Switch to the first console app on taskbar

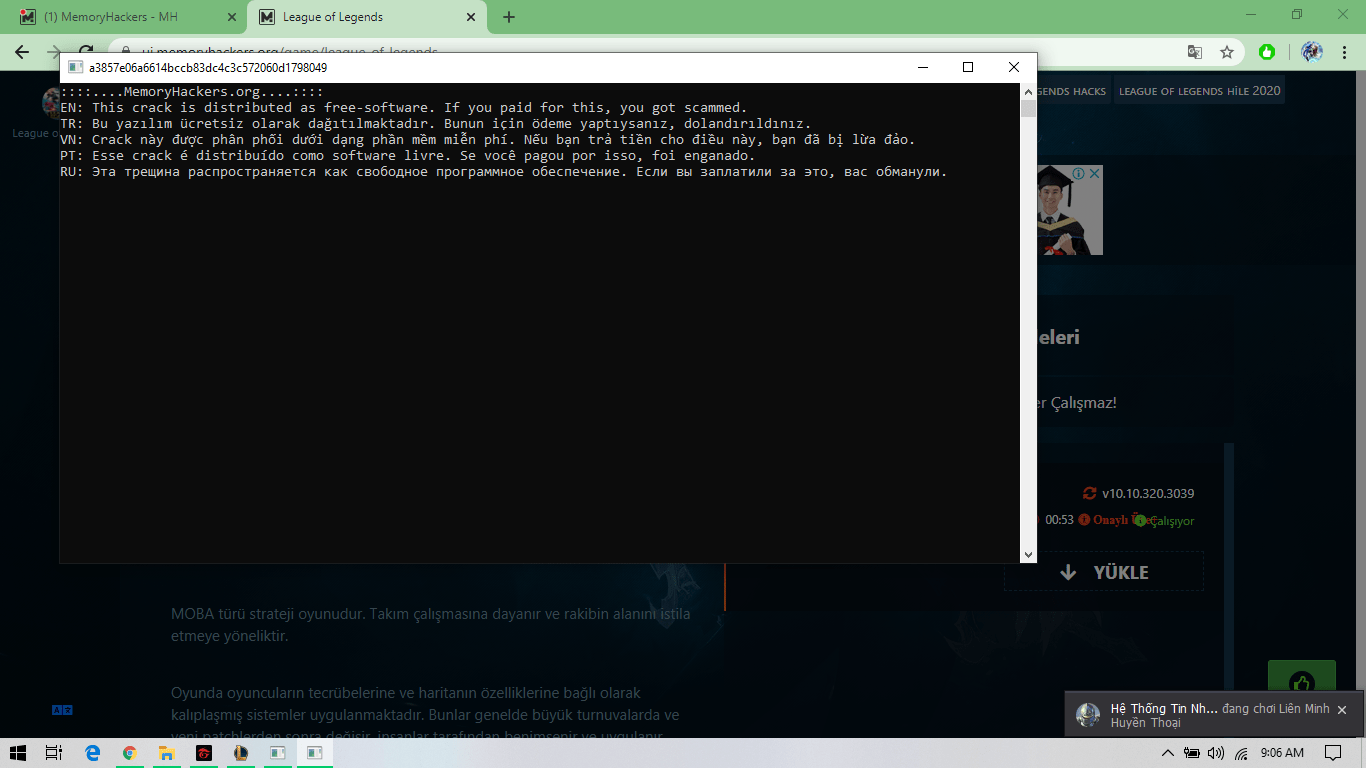[x=277, y=753]
